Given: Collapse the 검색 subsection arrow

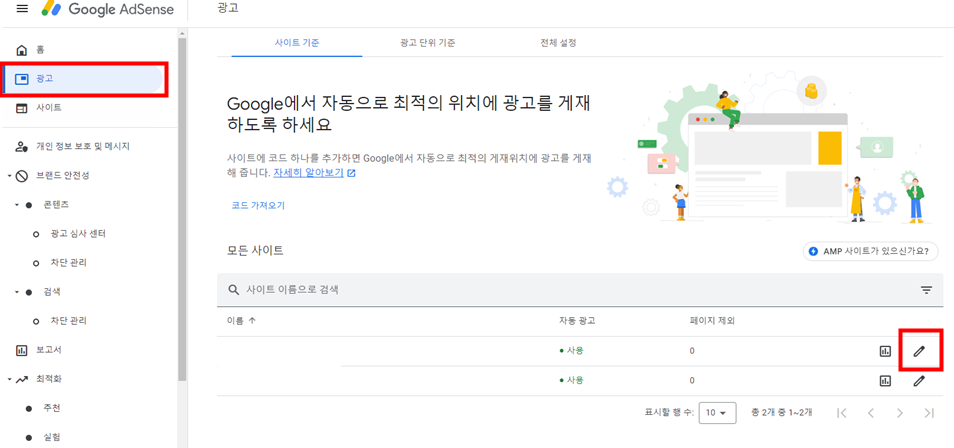Looking at the screenshot, I should pyautogui.click(x=17, y=292).
